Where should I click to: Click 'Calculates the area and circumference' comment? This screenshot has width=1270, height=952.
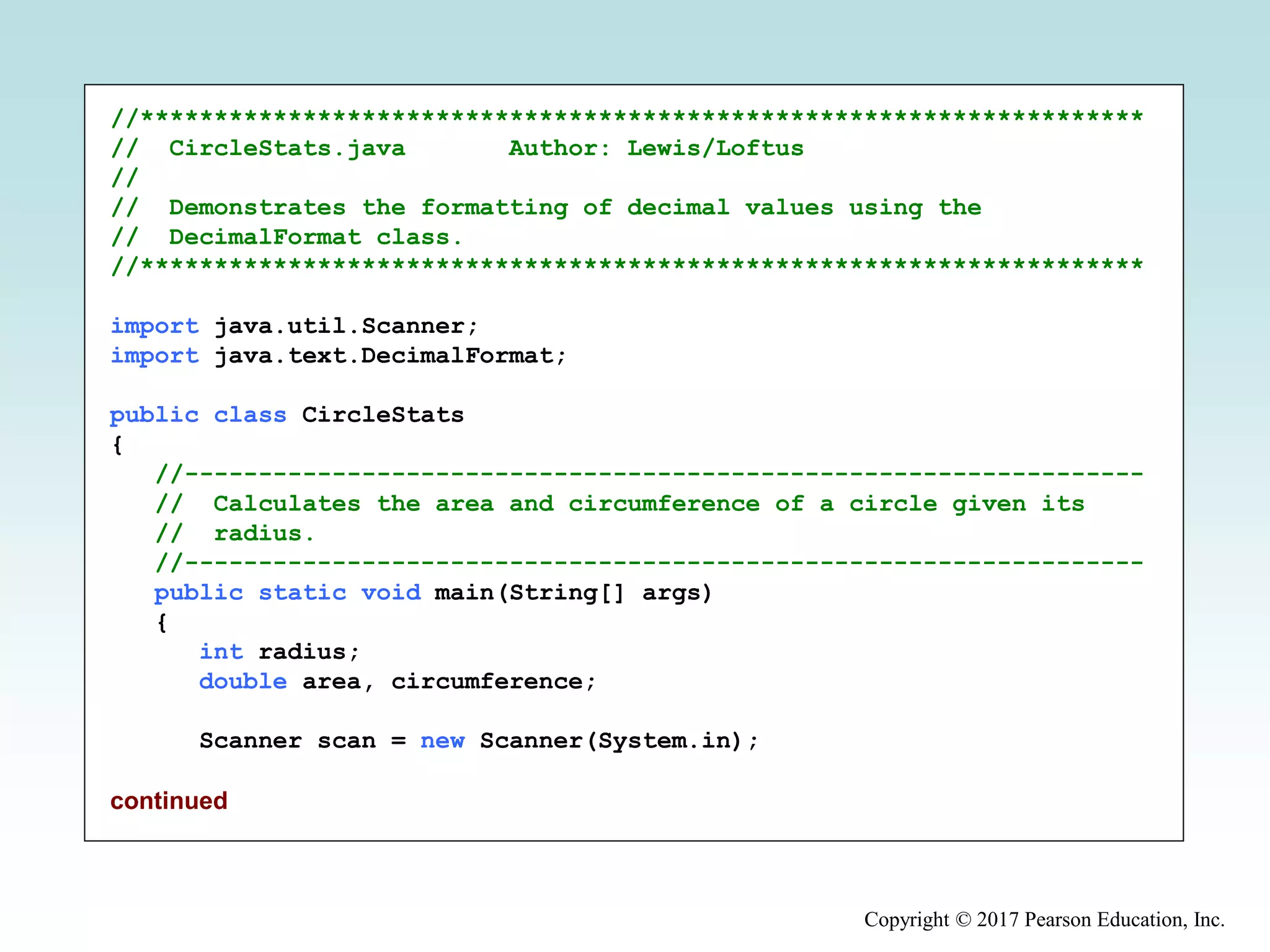486,504
